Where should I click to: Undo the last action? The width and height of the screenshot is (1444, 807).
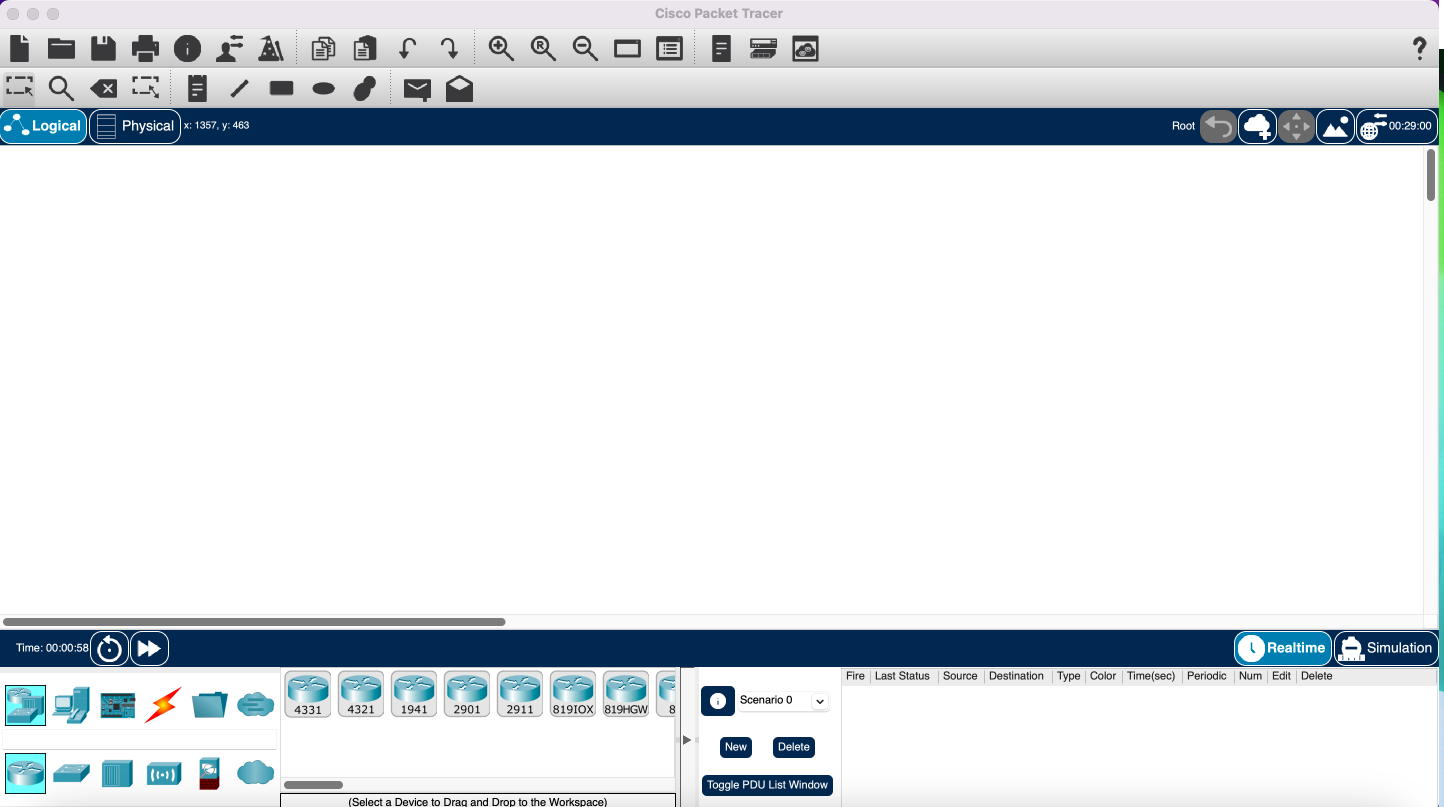point(407,48)
